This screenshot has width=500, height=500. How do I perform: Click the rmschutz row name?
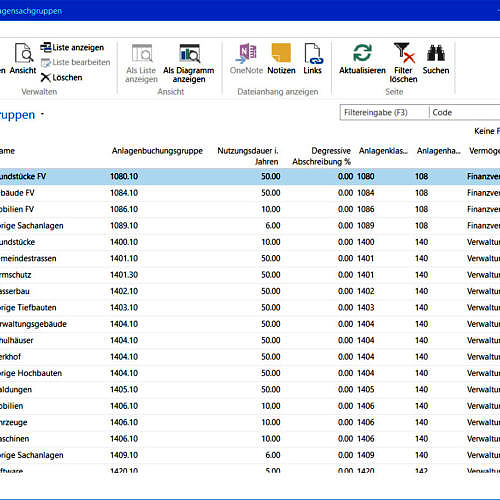pyautogui.click(x=16, y=275)
